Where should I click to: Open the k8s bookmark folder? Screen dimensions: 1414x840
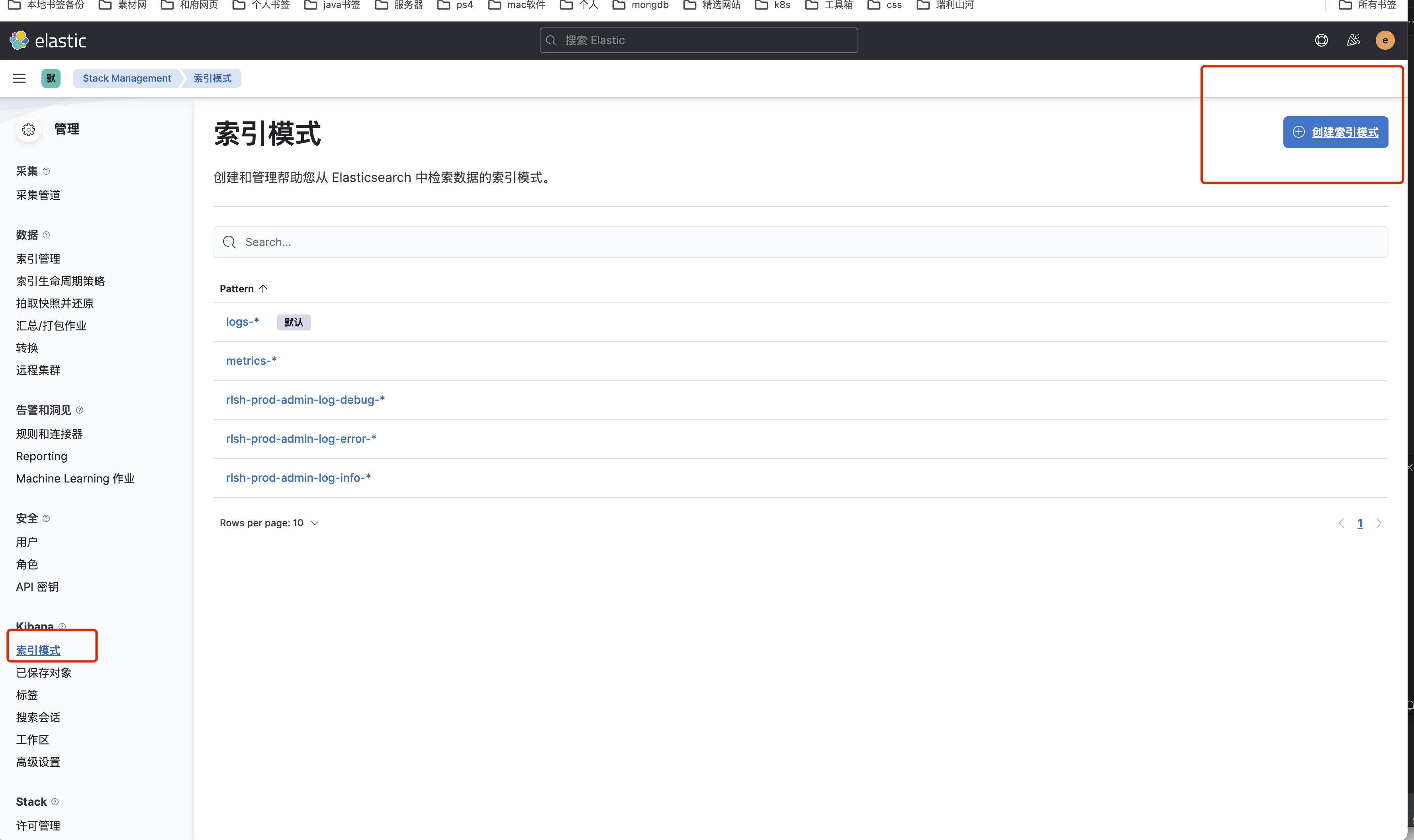click(773, 5)
